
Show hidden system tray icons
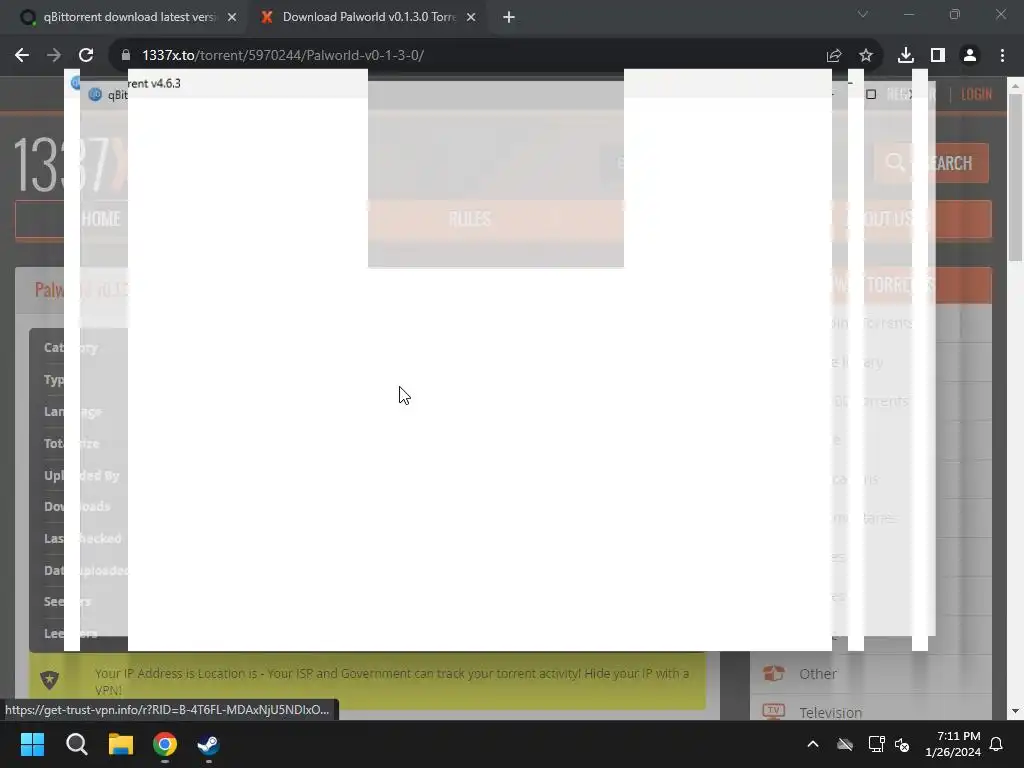pos(813,744)
